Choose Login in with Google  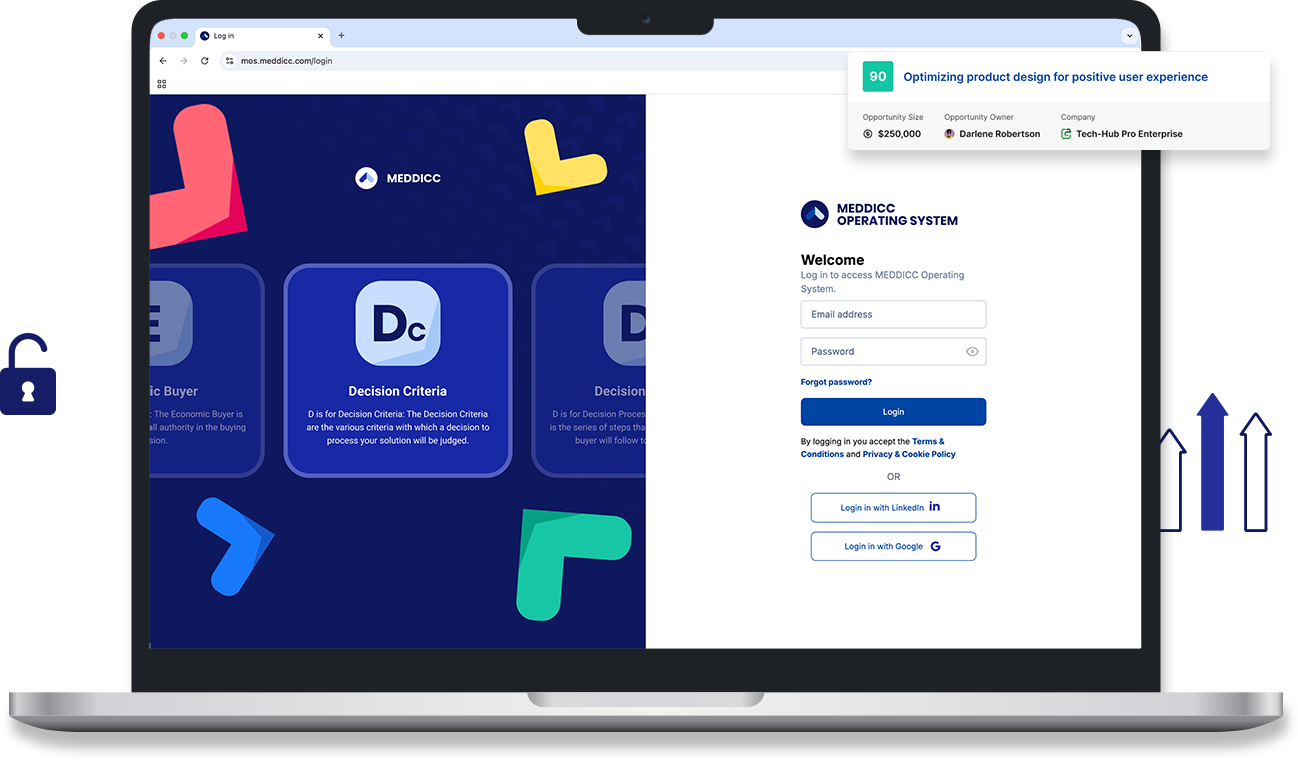coord(892,546)
